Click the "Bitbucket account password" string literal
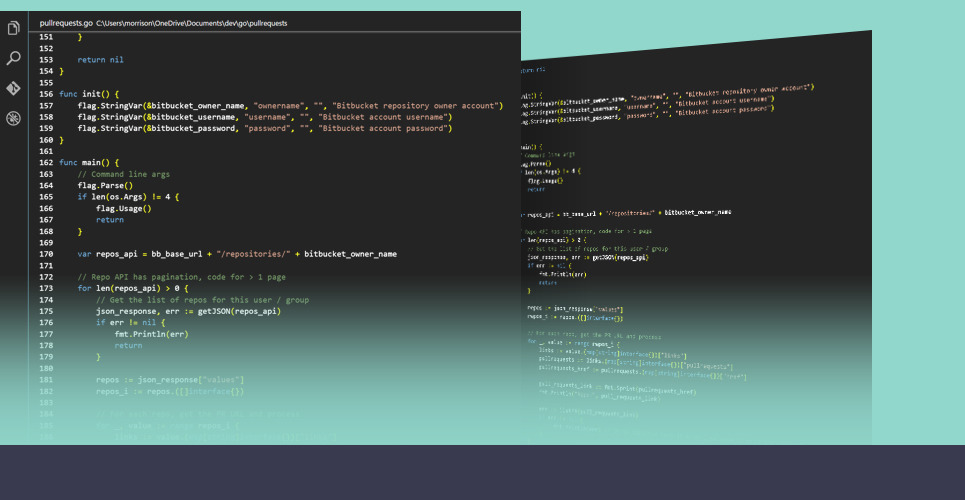Screen dimensions: 965x500 (x=383, y=128)
